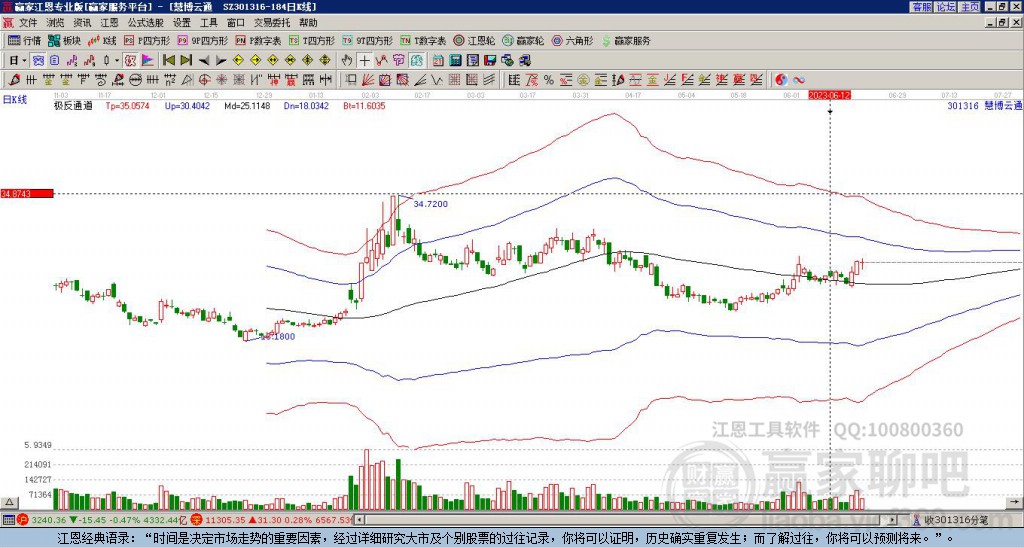The width and height of the screenshot is (1024, 548).
Task: Open the P四方形 tool
Action: tap(147, 40)
